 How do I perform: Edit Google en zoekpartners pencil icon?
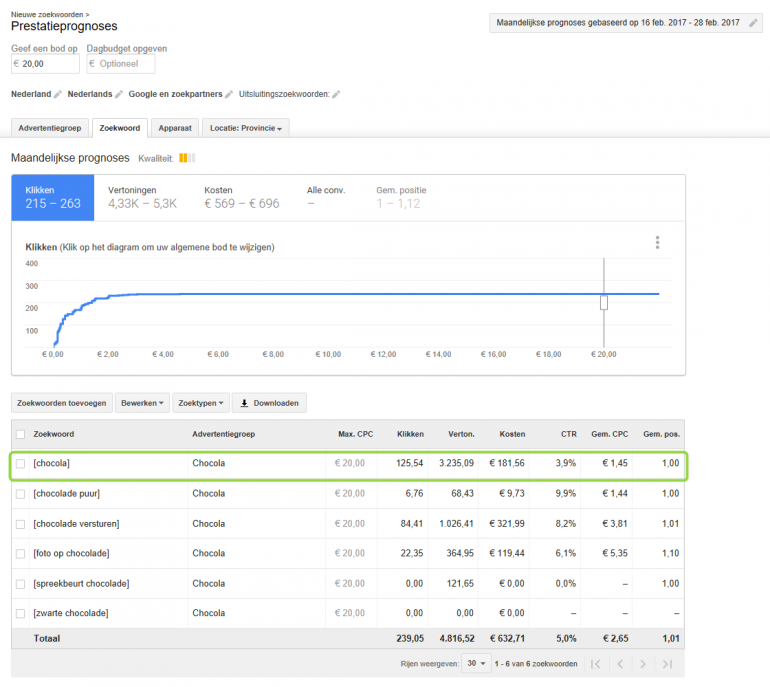229,94
